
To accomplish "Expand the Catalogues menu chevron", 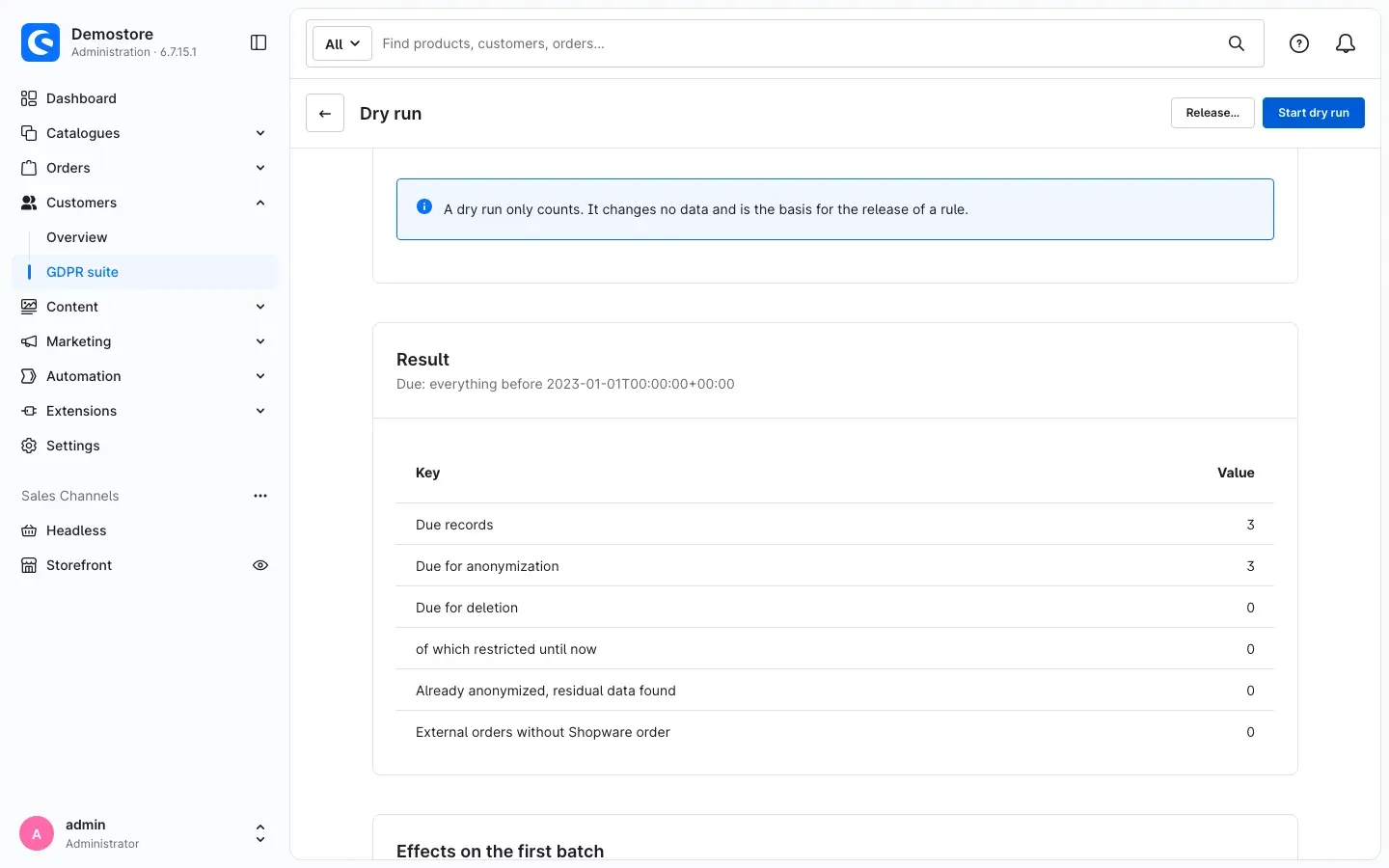I will click(260, 133).
